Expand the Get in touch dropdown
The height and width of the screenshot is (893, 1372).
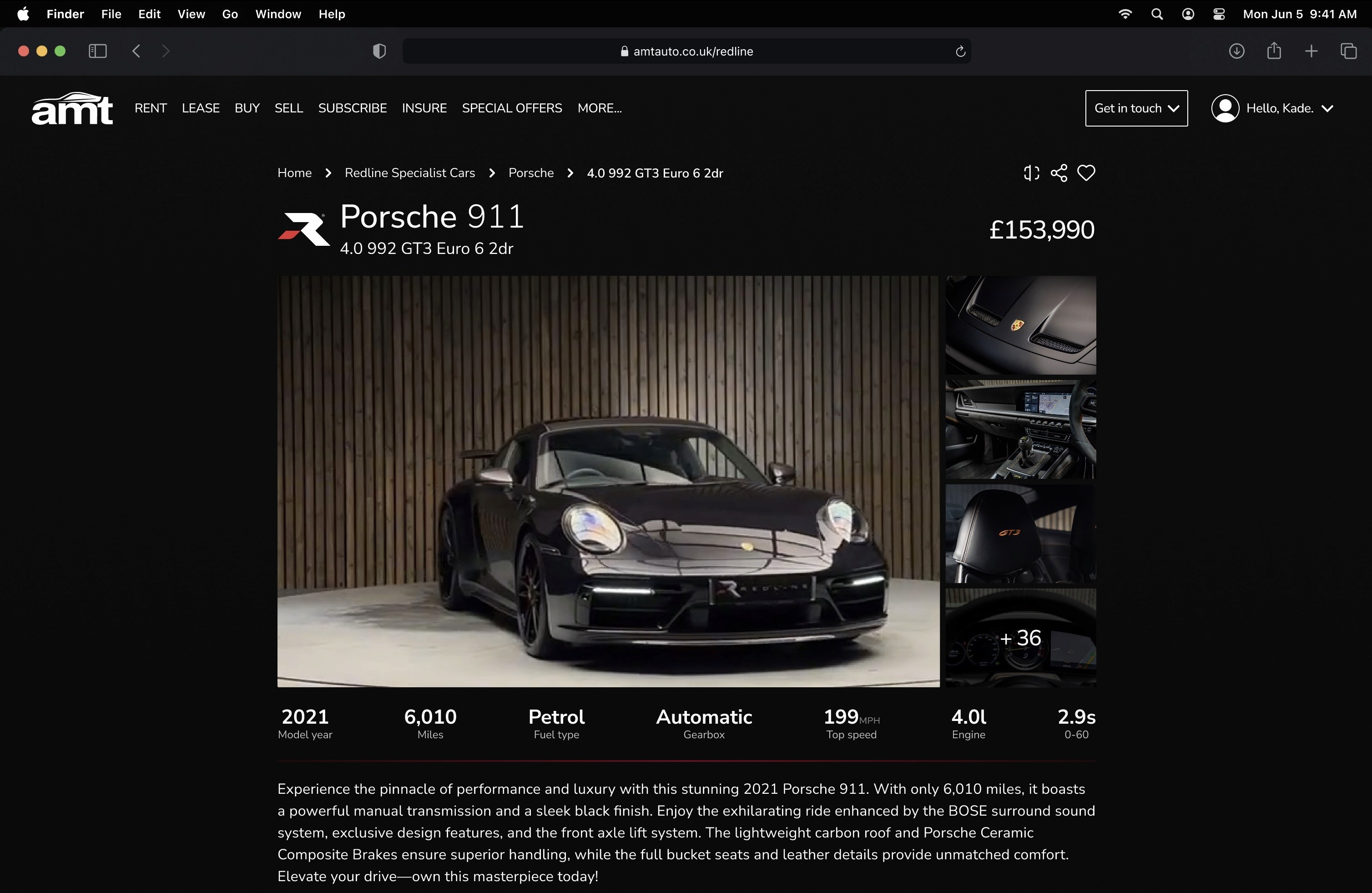point(1137,108)
